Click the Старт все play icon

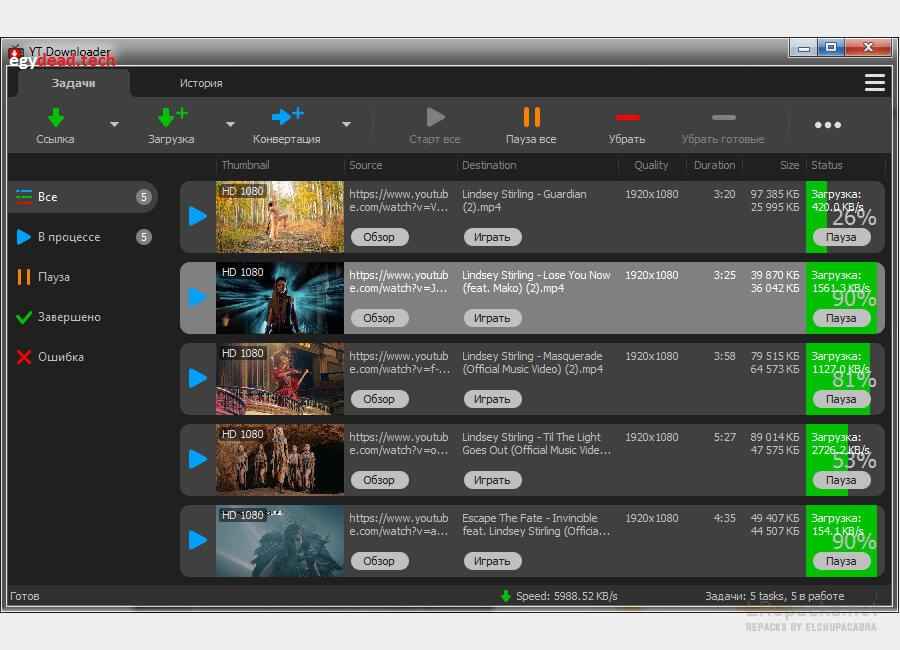(434, 115)
